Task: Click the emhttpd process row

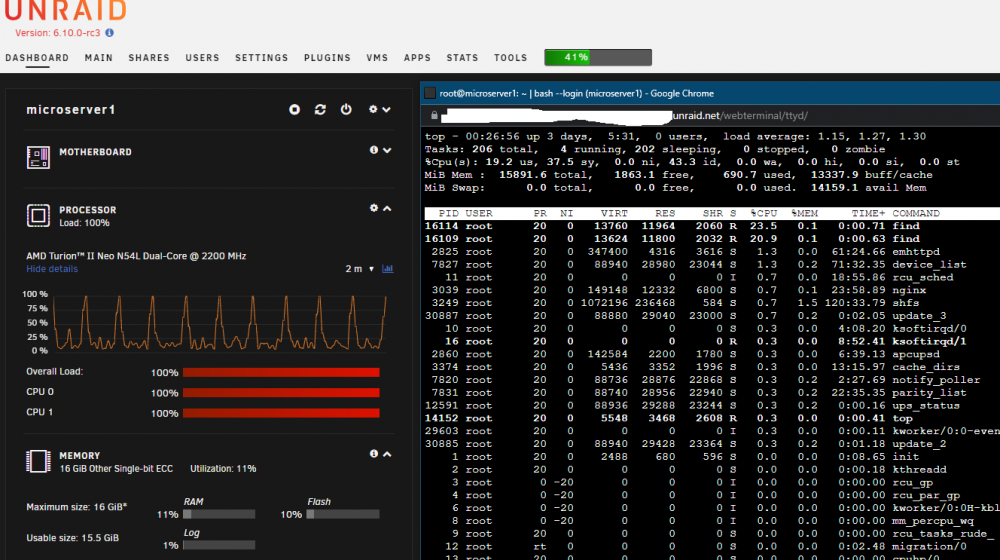Action: pyautogui.click(x=712, y=251)
